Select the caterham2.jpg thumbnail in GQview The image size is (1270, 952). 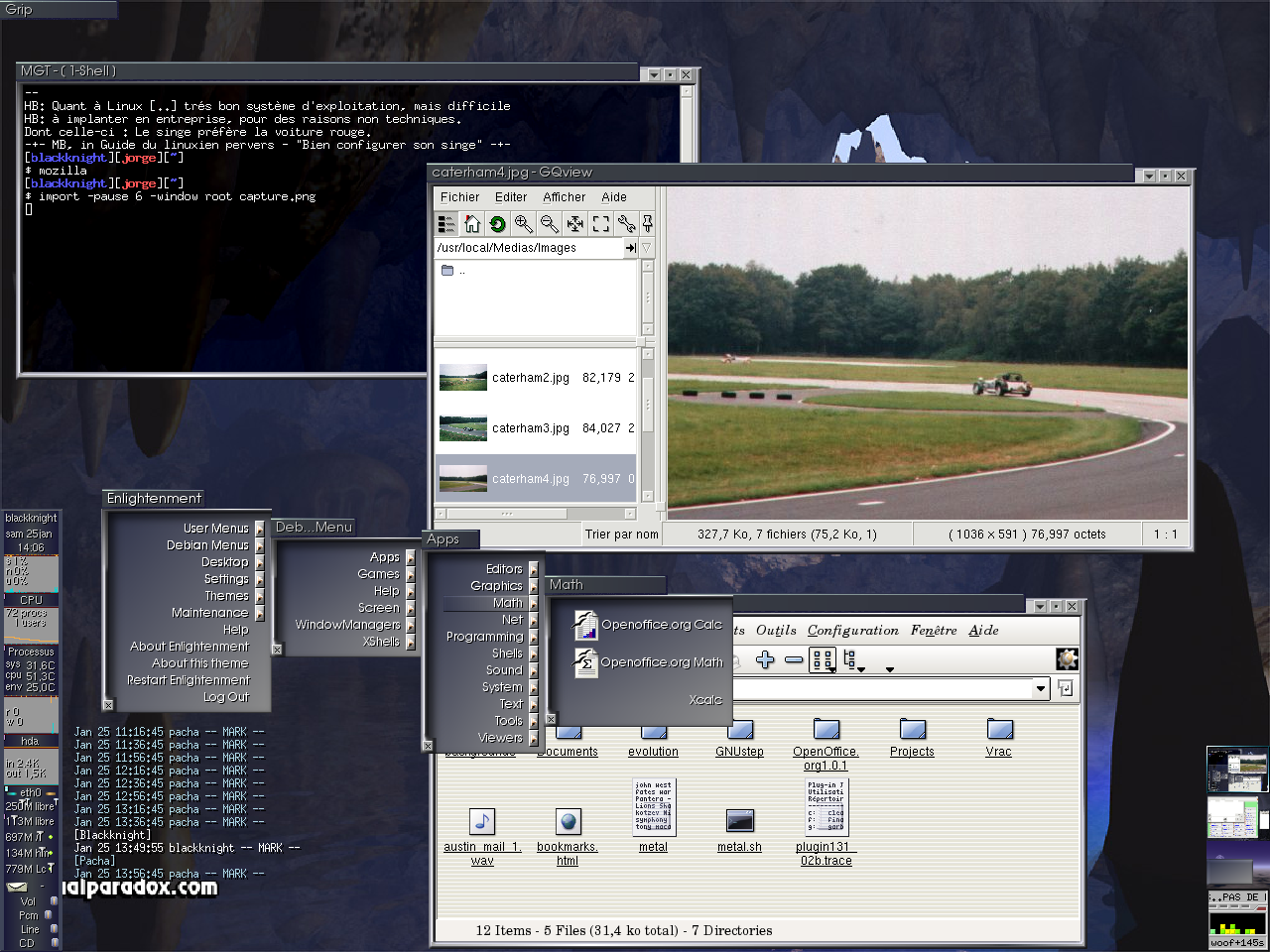[x=463, y=378]
